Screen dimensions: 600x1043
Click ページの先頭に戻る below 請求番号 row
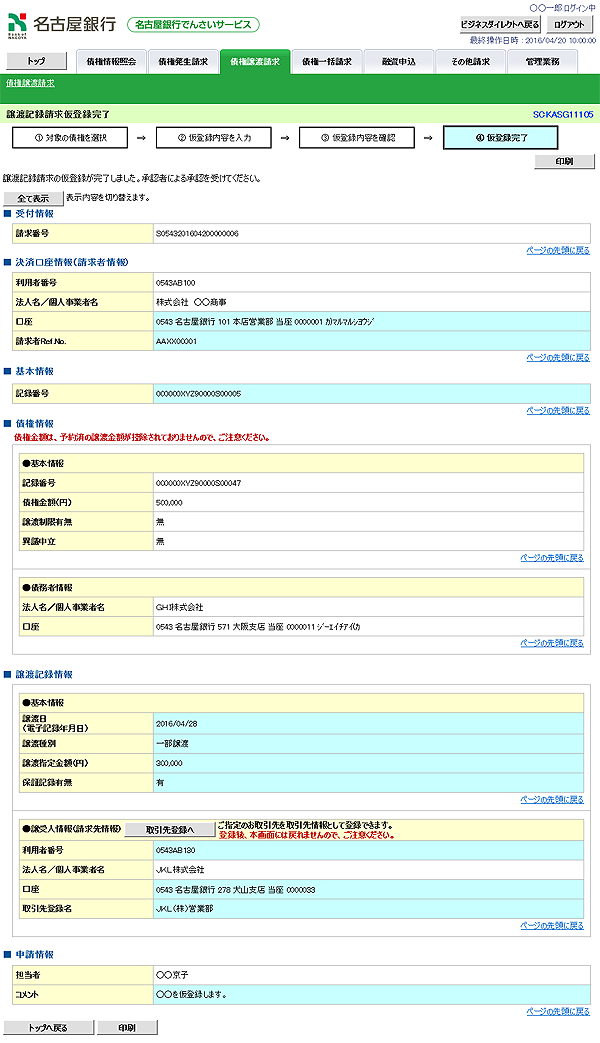[558, 251]
